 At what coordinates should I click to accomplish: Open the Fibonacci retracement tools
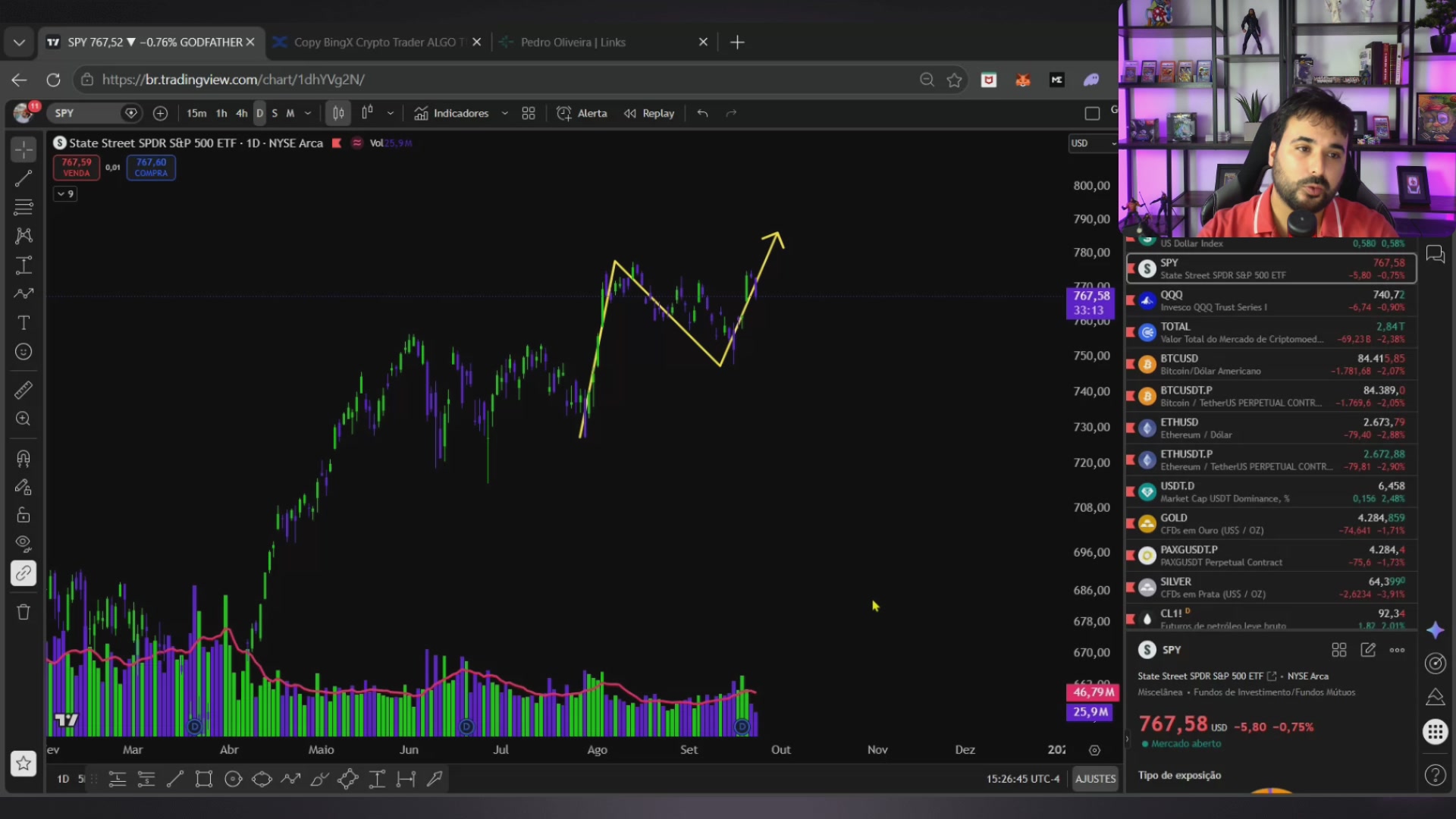24,207
